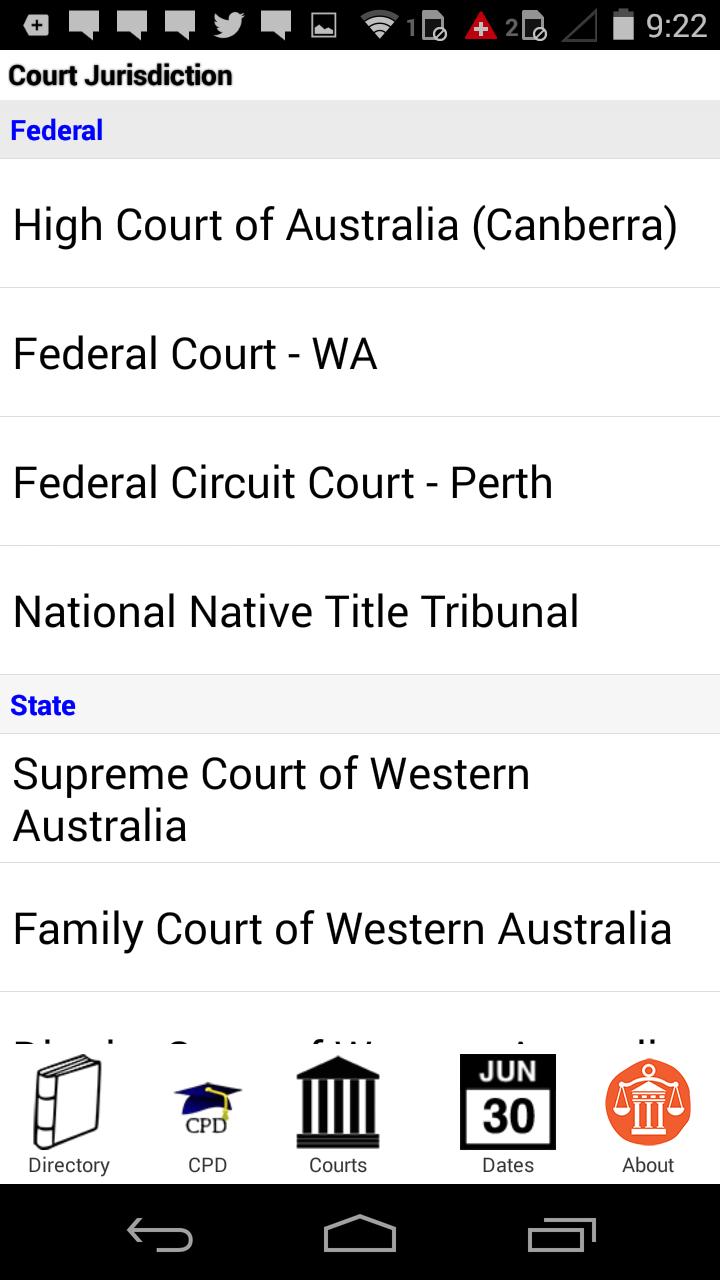Open the Directory book icon

pos(68,1110)
